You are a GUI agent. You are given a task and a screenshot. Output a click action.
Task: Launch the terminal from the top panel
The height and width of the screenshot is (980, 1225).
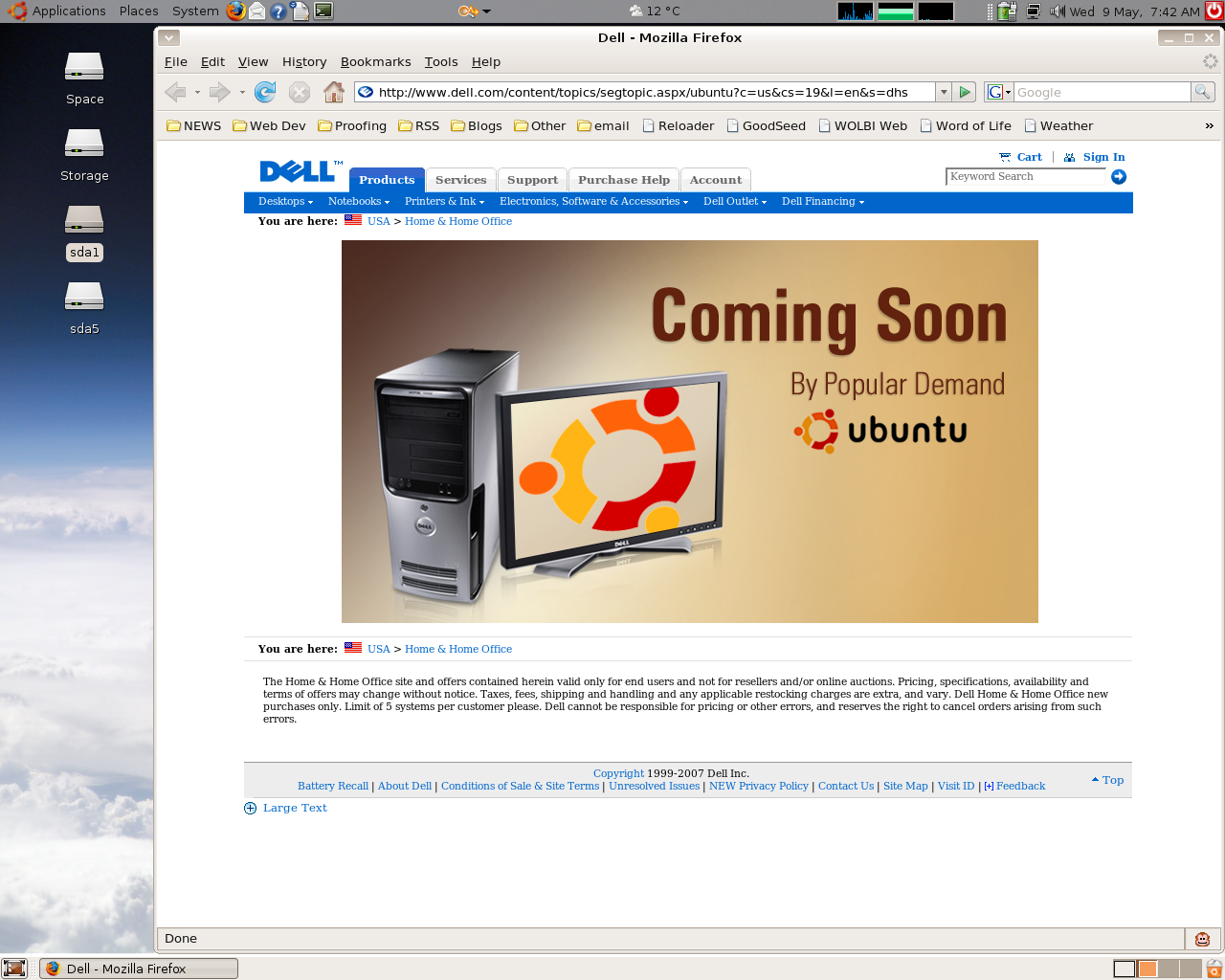point(323,11)
